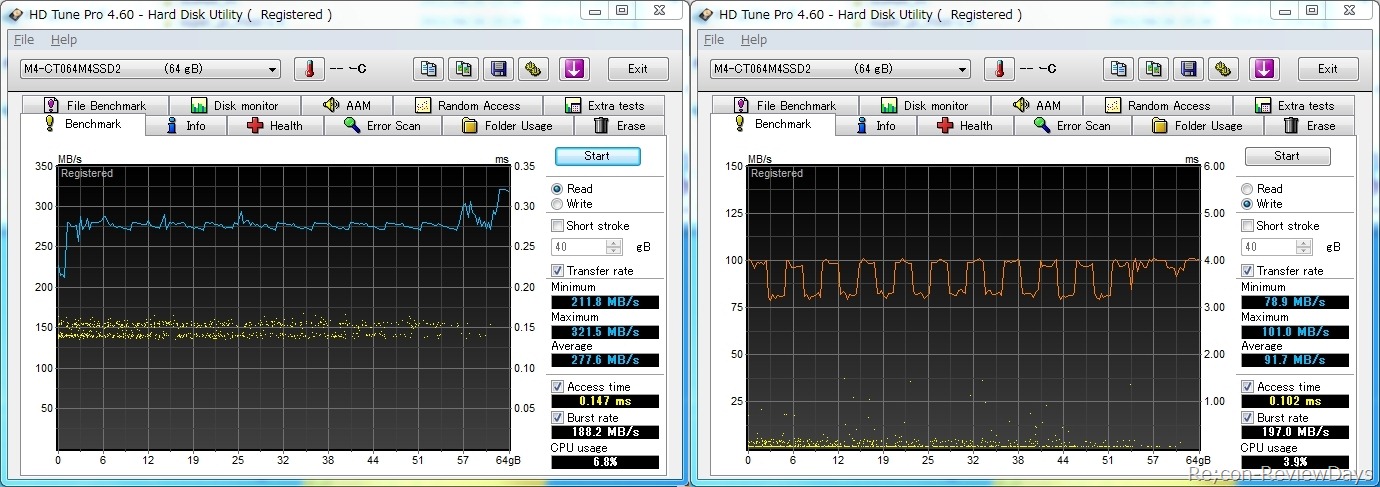This screenshot has width=1380, height=487.
Task: Open Error Scan tab in right window
Action: [x=1072, y=126]
